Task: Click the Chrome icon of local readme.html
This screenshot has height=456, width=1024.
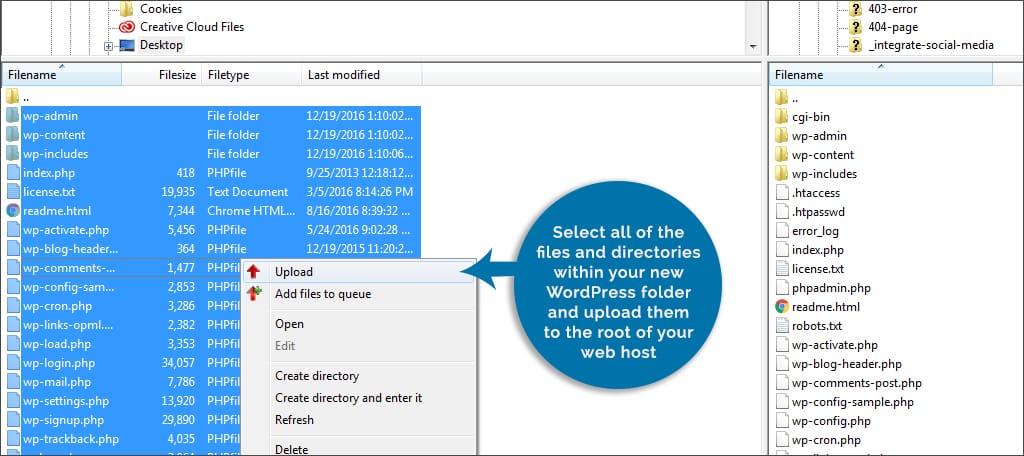Action: pyautogui.click(x=13, y=210)
